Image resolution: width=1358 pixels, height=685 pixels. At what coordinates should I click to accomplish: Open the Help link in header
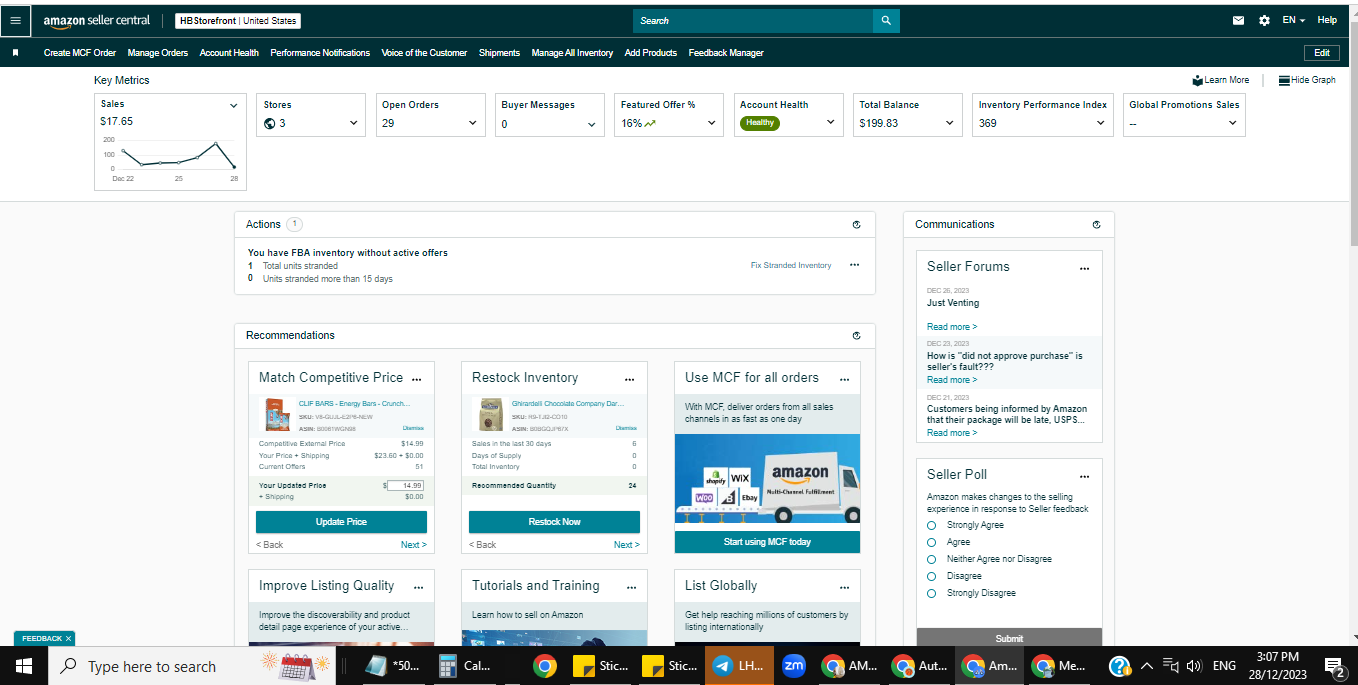(1327, 20)
